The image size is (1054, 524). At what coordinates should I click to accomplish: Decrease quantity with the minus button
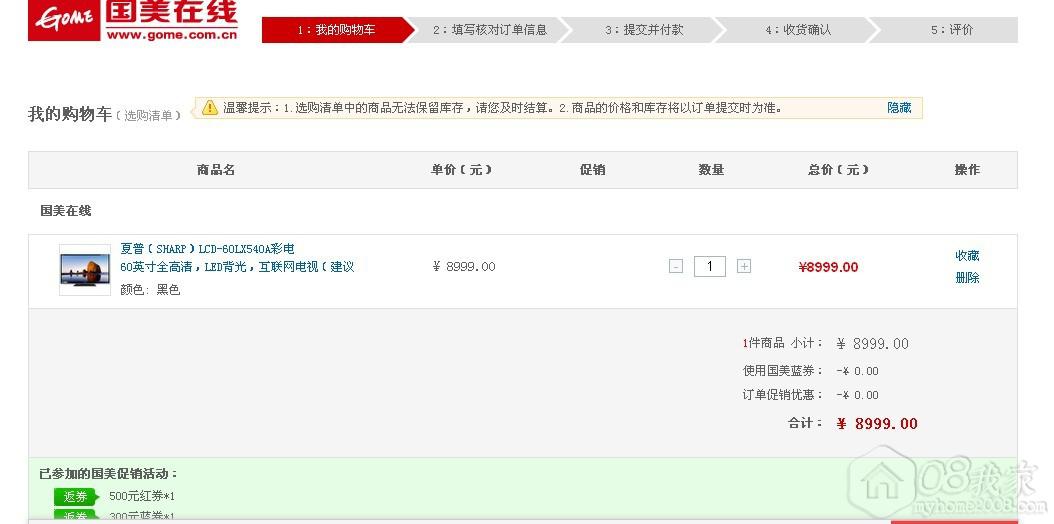point(676,266)
